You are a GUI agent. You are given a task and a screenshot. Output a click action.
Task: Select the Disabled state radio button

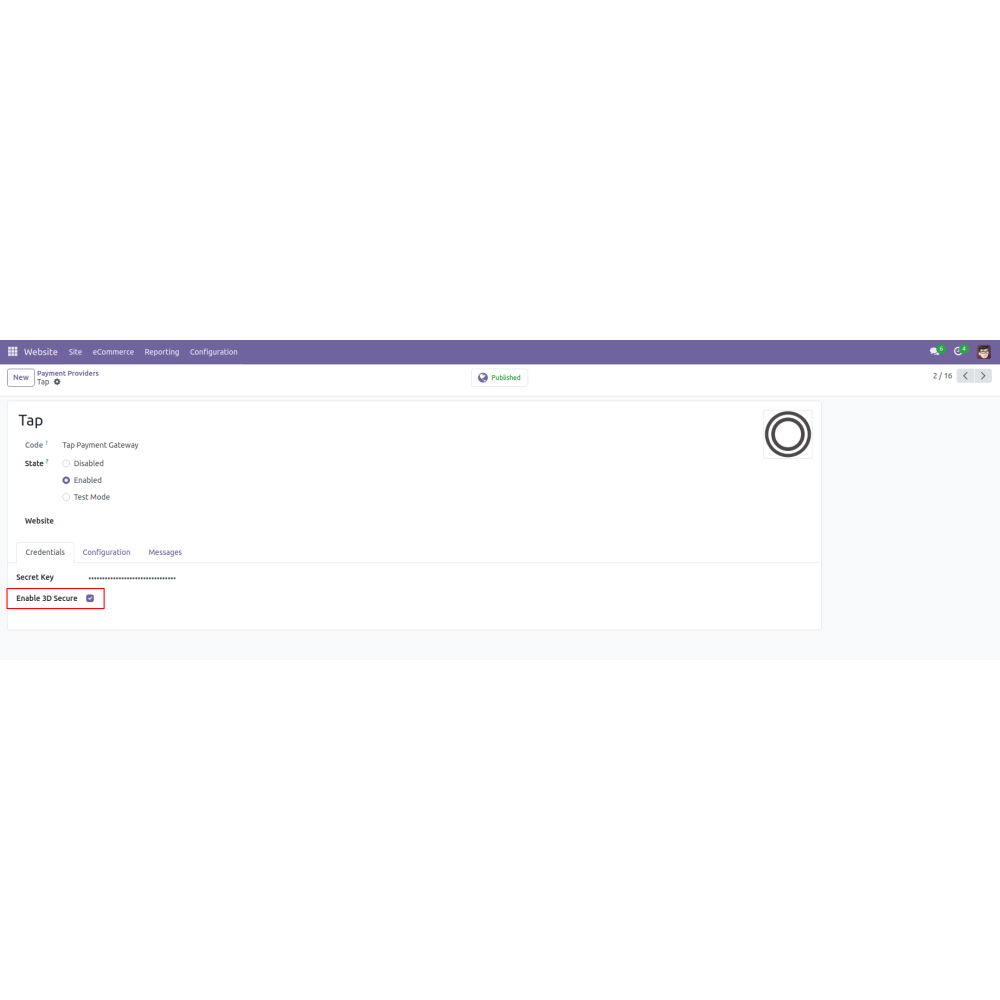(66, 464)
